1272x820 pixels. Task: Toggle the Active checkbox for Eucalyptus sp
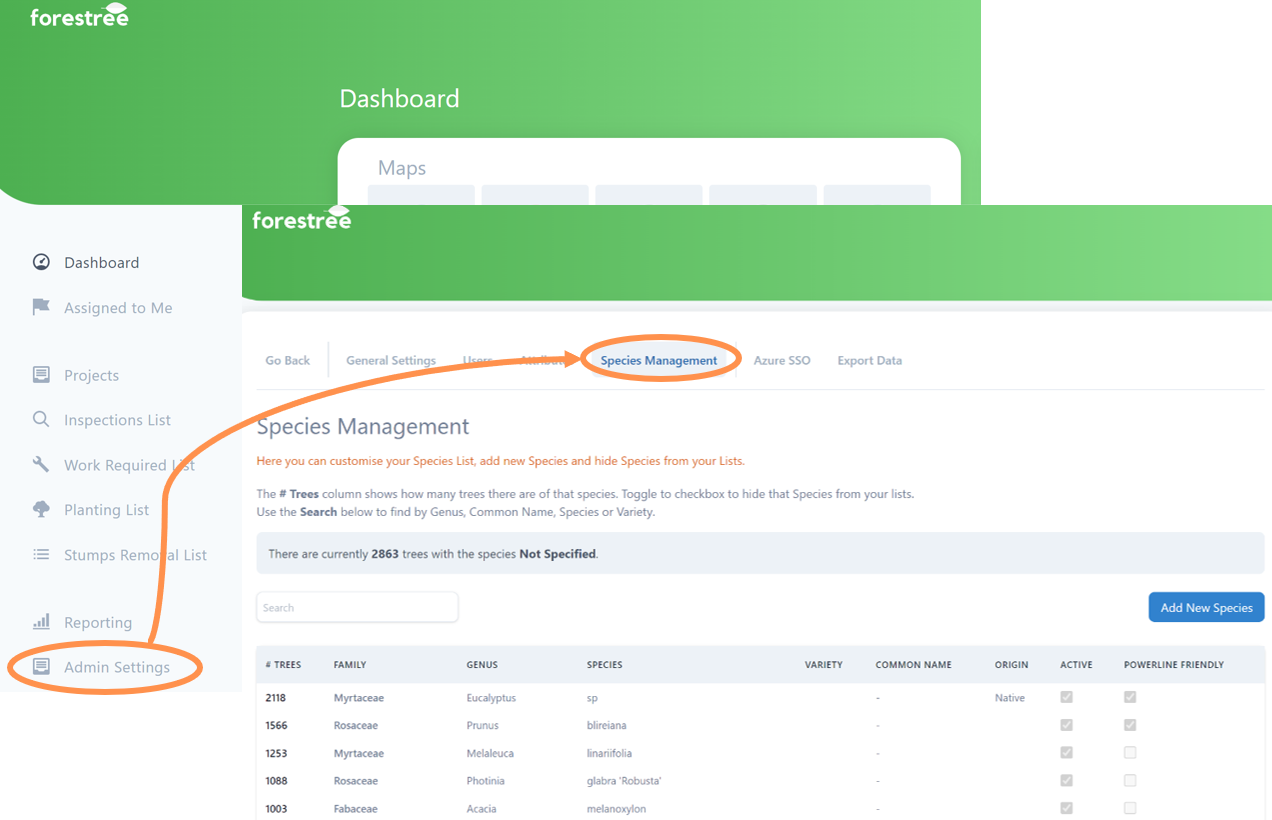coord(1067,697)
